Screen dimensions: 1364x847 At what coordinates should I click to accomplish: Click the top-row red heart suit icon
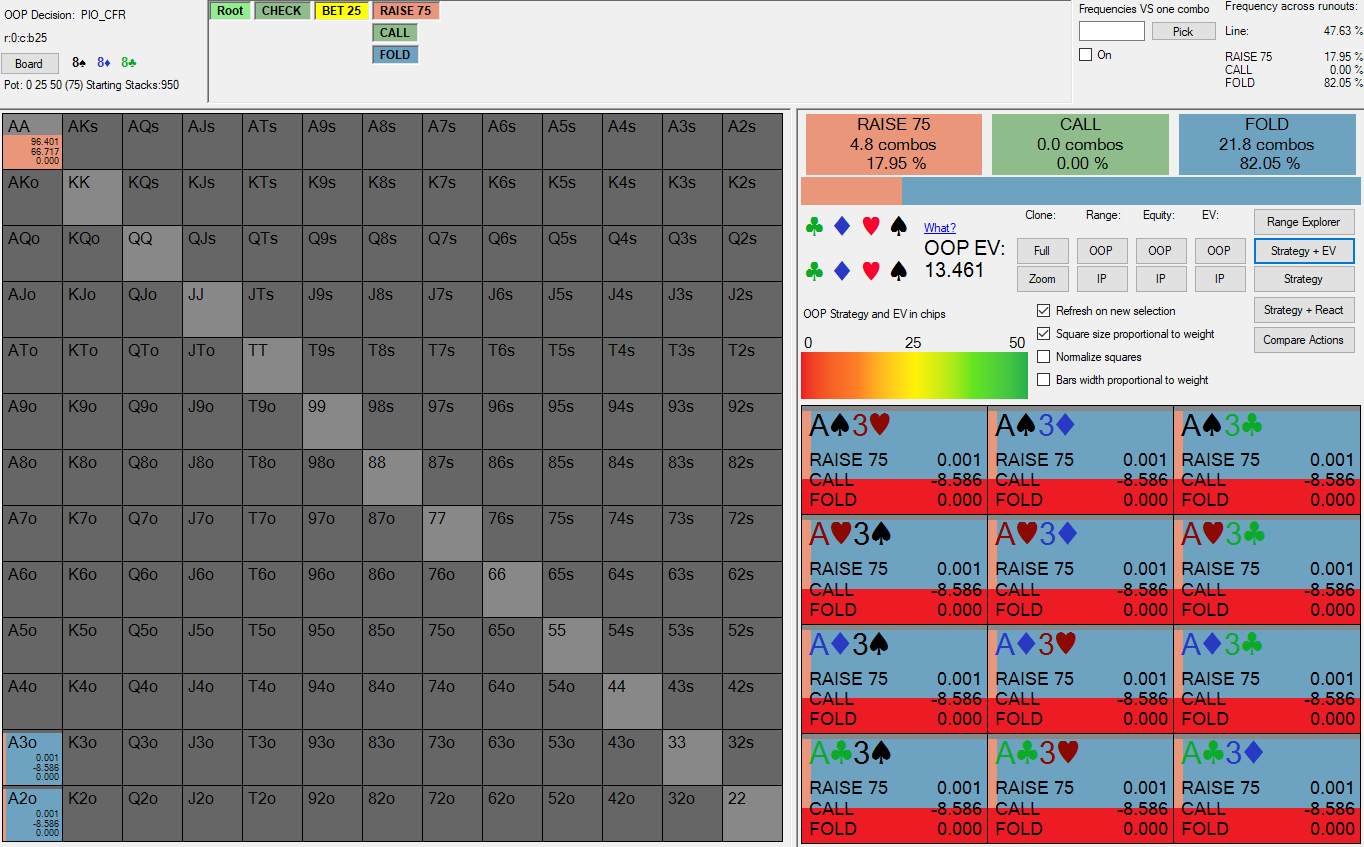pyautogui.click(x=871, y=227)
